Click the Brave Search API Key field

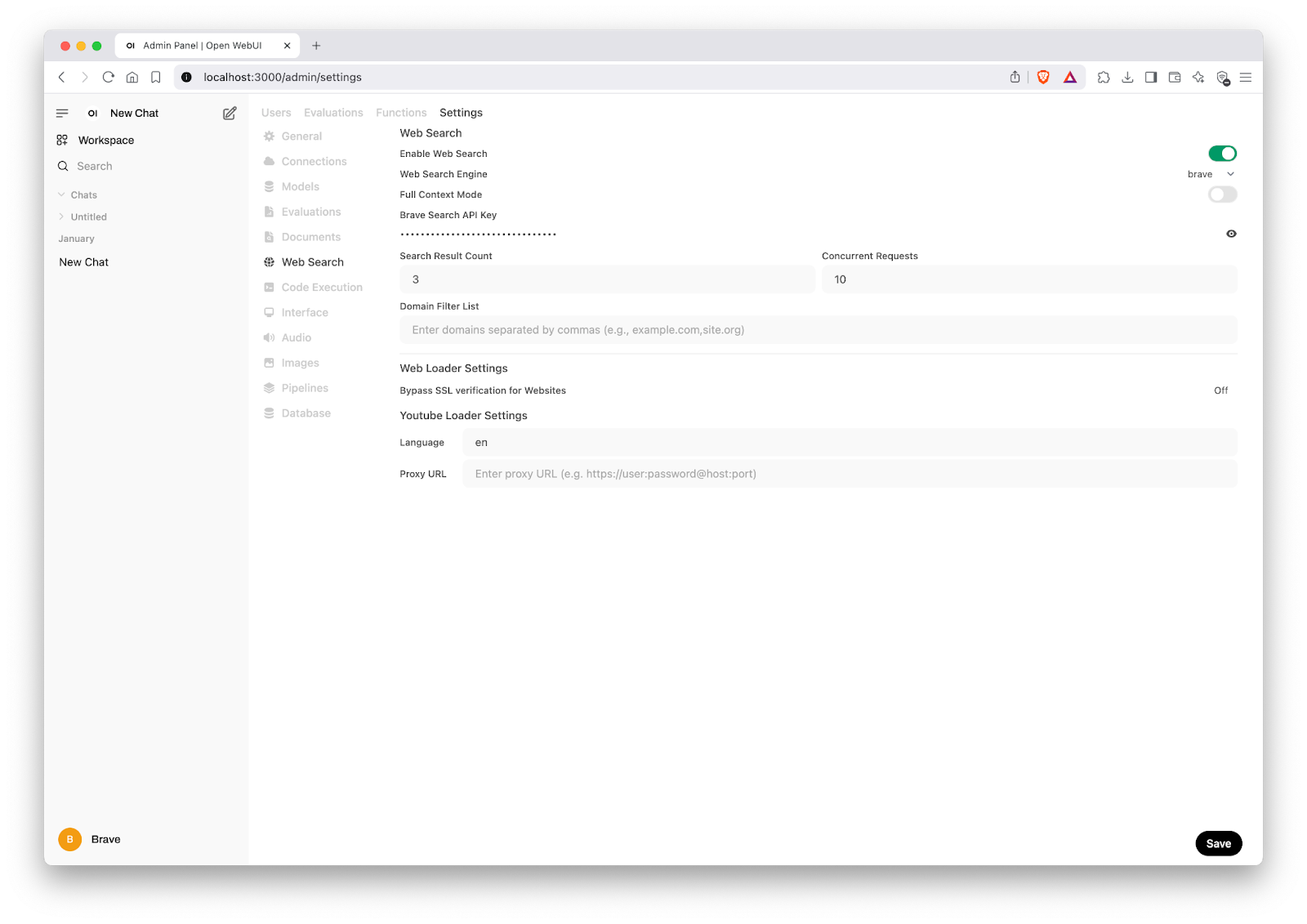click(809, 234)
